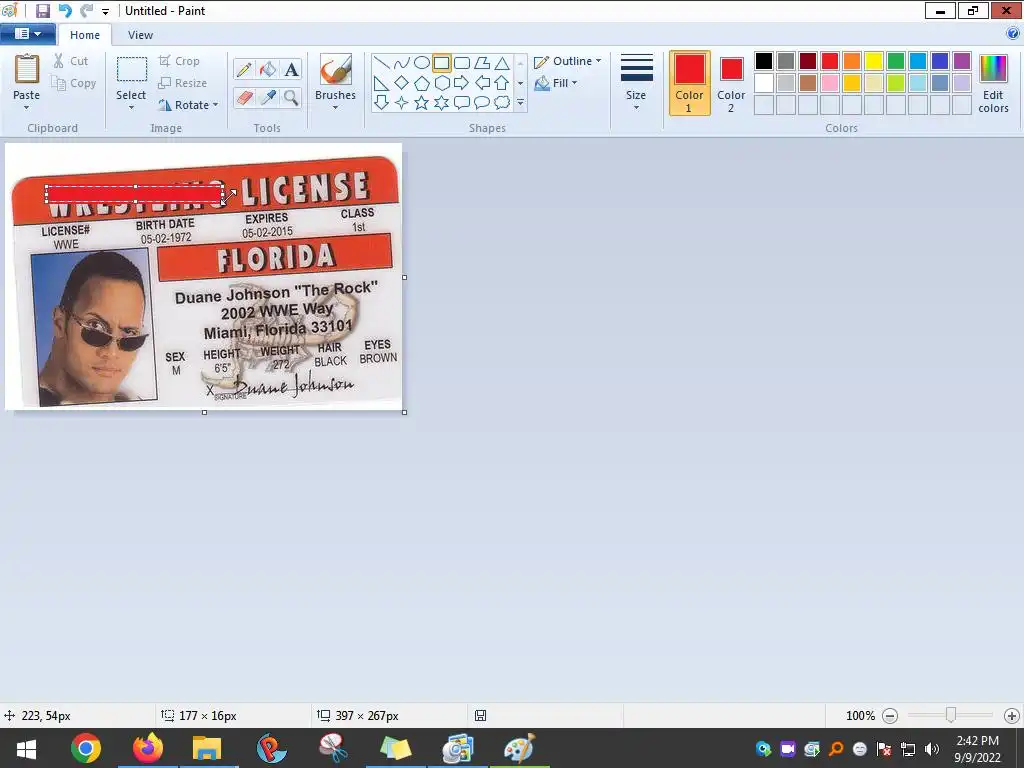This screenshot has height=768, width=1024.
Task: Open File Explorer from the taskbar
Action: click(208, 748)
